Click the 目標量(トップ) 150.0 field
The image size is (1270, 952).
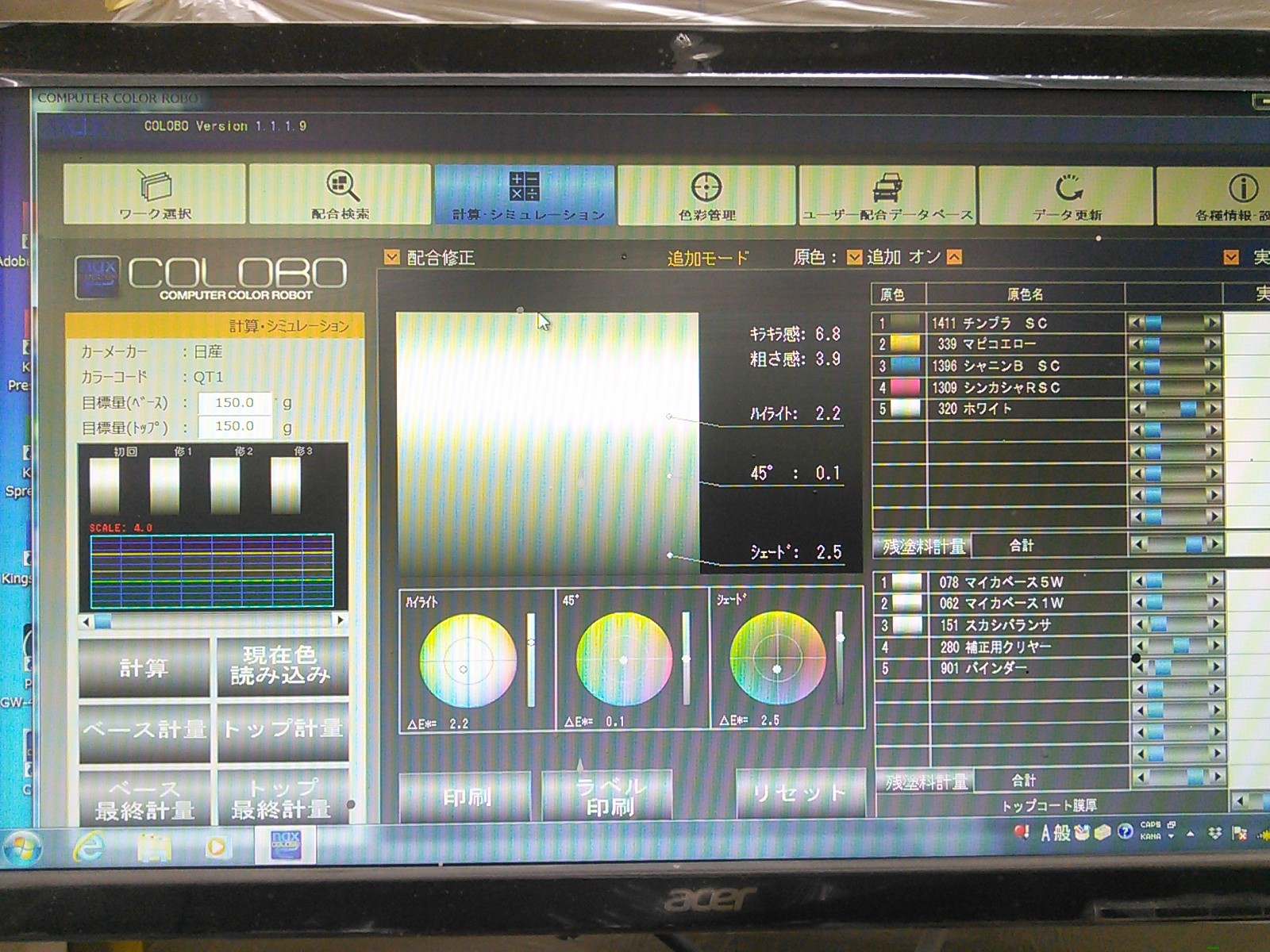coord(234,426)
